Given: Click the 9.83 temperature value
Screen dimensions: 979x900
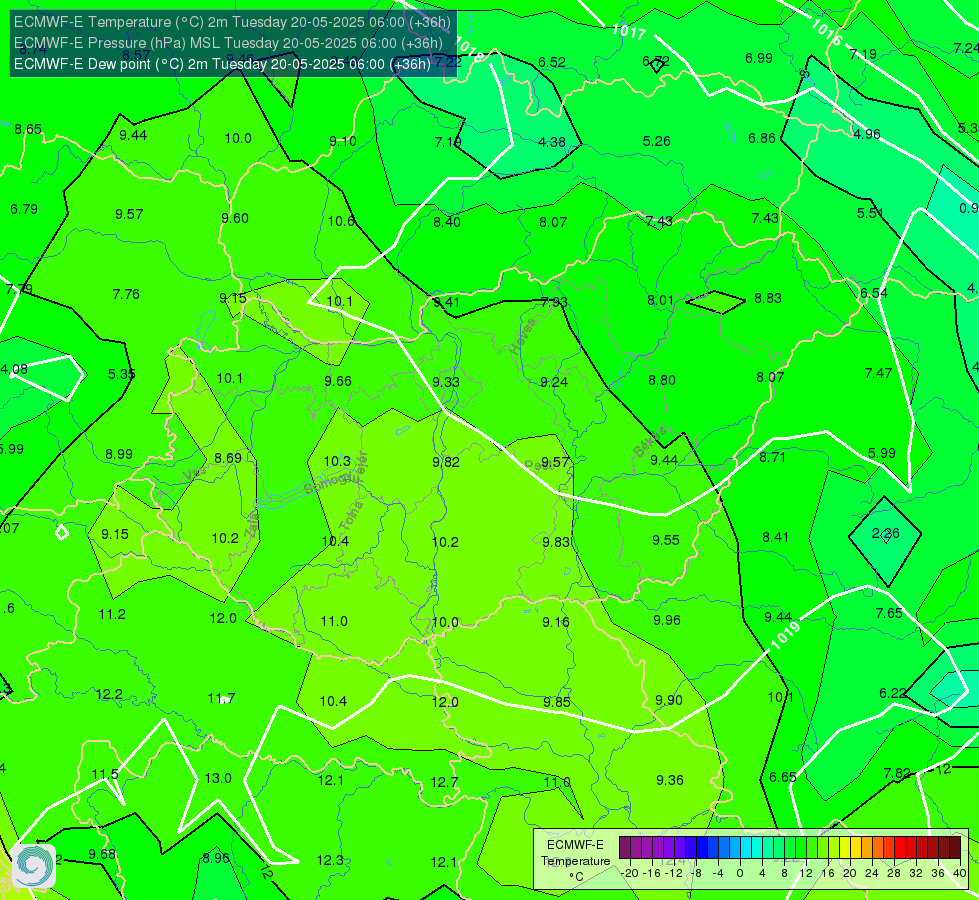Looking at the screenshot, I should click(556, 542).
